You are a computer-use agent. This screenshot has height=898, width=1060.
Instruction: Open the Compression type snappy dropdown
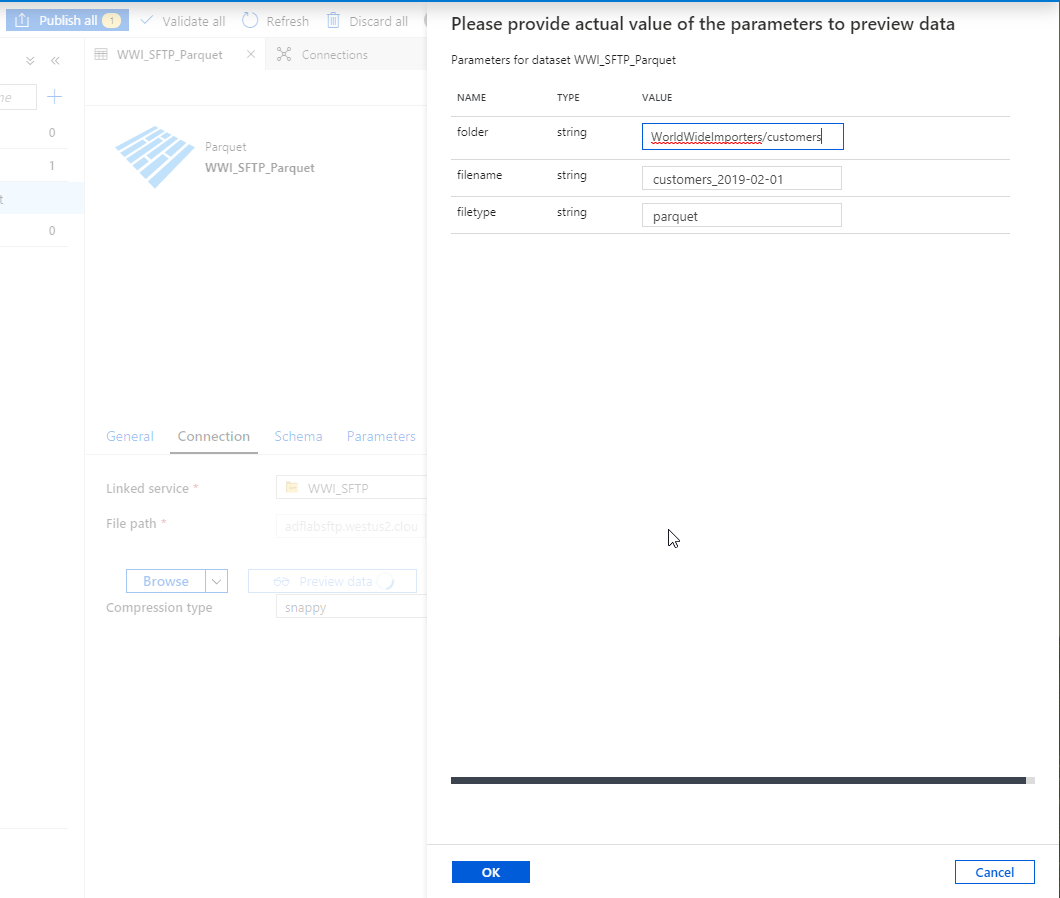[x=352, y=607]
